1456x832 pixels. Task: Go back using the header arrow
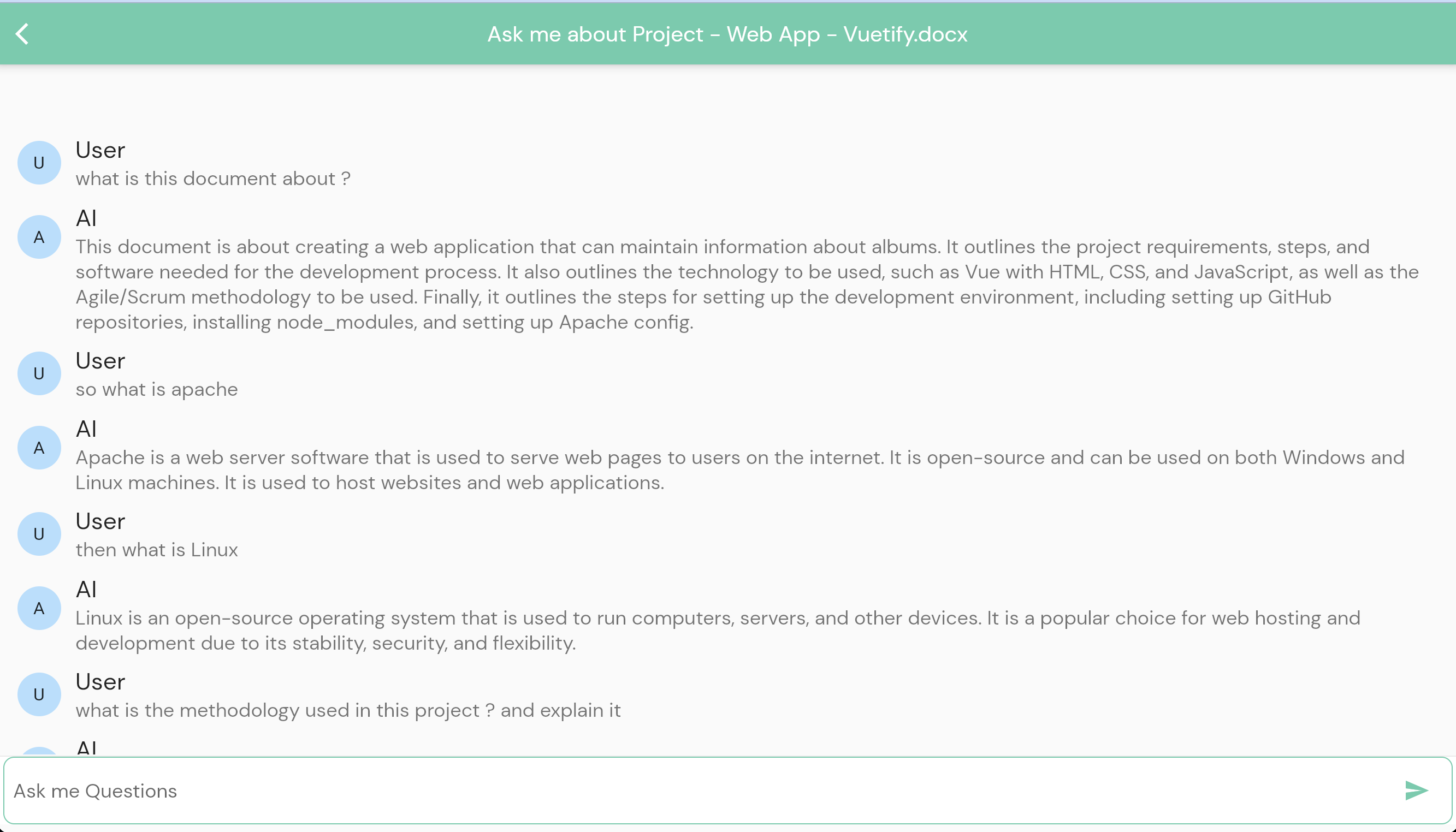[22, 34]
